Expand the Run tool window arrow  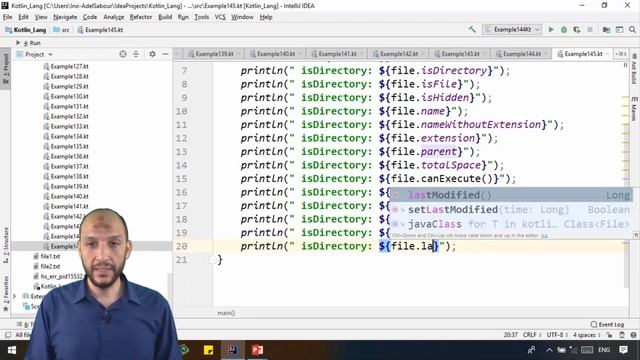point(18,42)
